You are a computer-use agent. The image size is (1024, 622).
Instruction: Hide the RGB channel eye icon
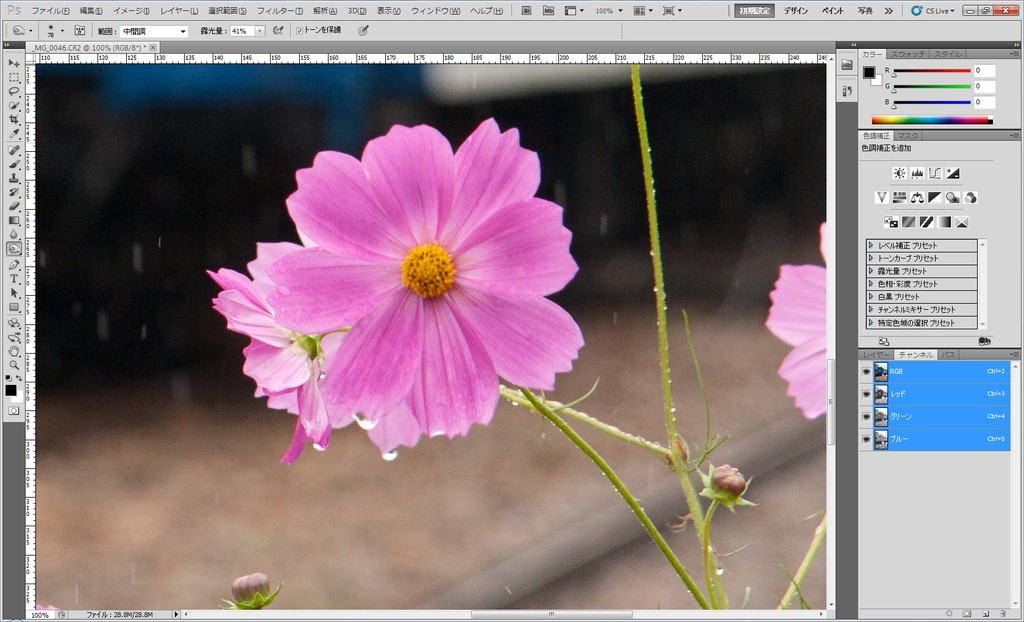[867, 371]
